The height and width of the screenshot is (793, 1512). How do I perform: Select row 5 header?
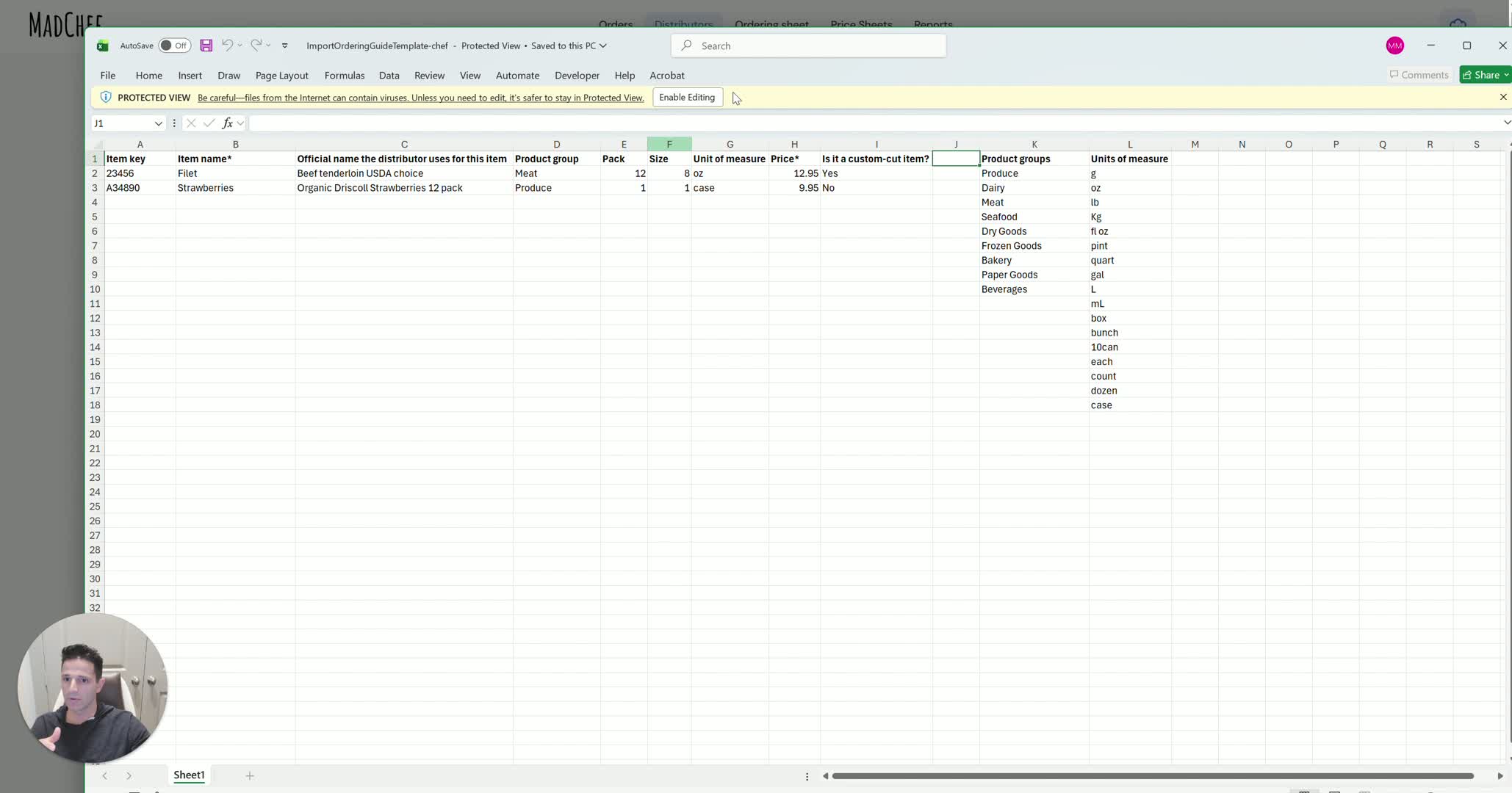95,217
